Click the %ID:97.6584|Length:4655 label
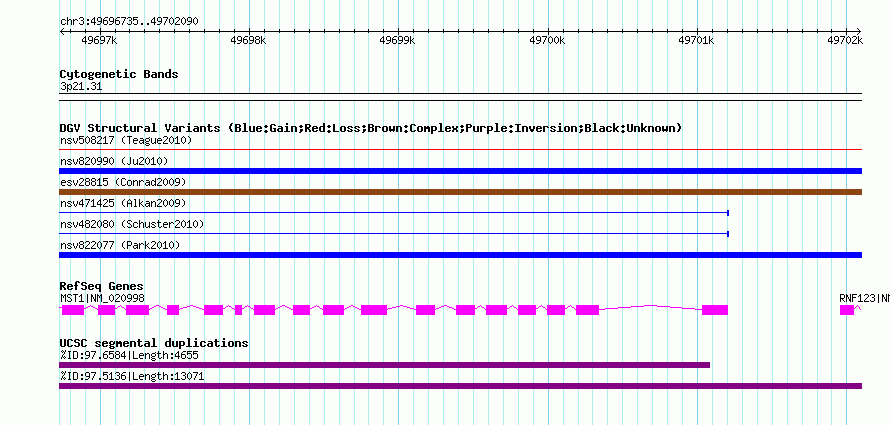Screen dimensions: 890x425 click(x=129, y=355)
